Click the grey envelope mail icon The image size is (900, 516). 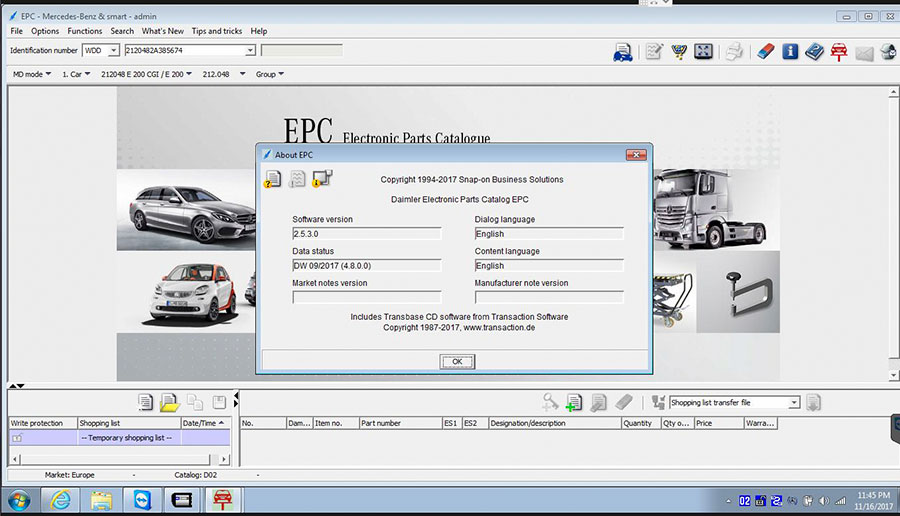click(x=864, y=53)
